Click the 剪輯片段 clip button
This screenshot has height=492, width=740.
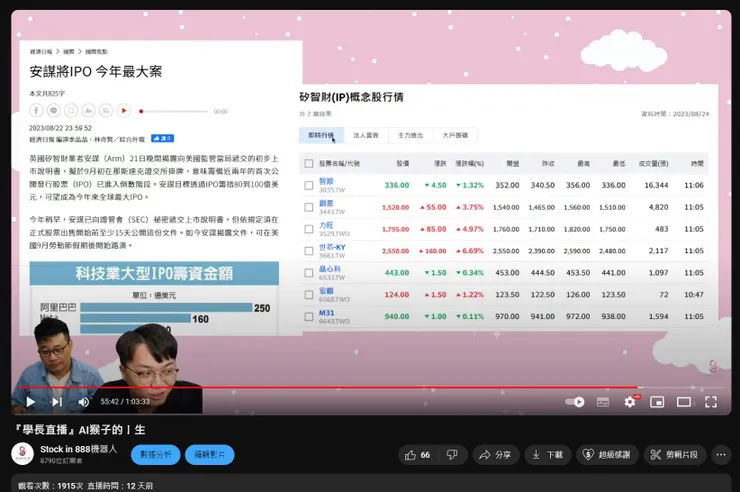(x=674, y=455)
